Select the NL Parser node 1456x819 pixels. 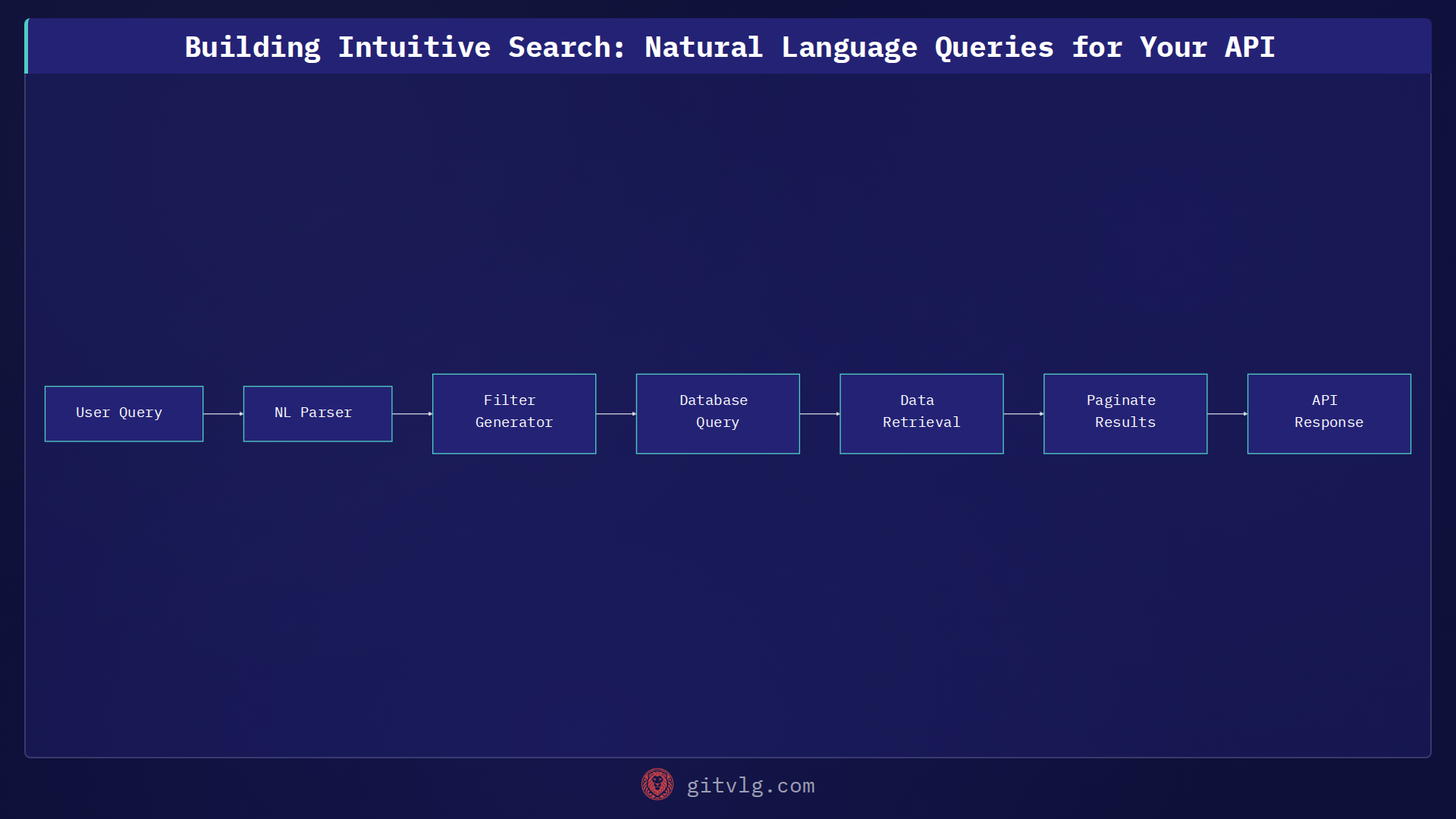[318, 414]
